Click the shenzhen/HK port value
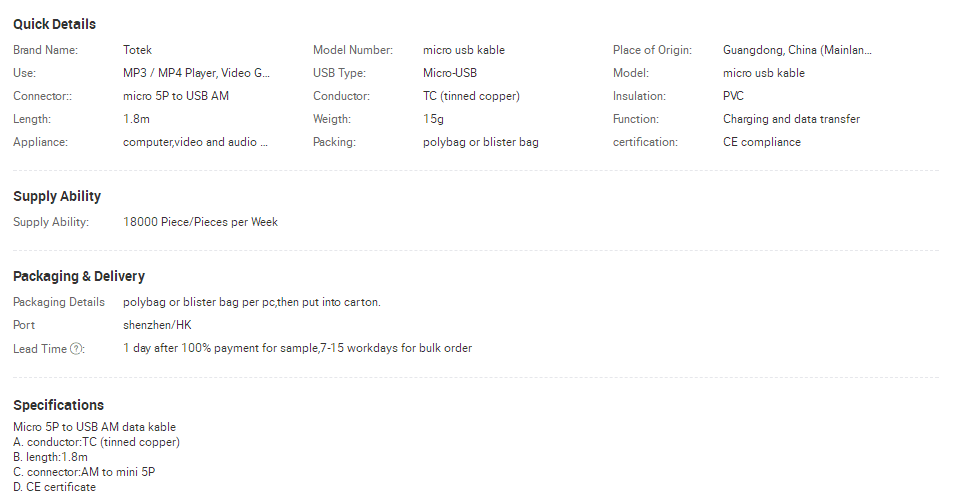 (x=157, y=325)
